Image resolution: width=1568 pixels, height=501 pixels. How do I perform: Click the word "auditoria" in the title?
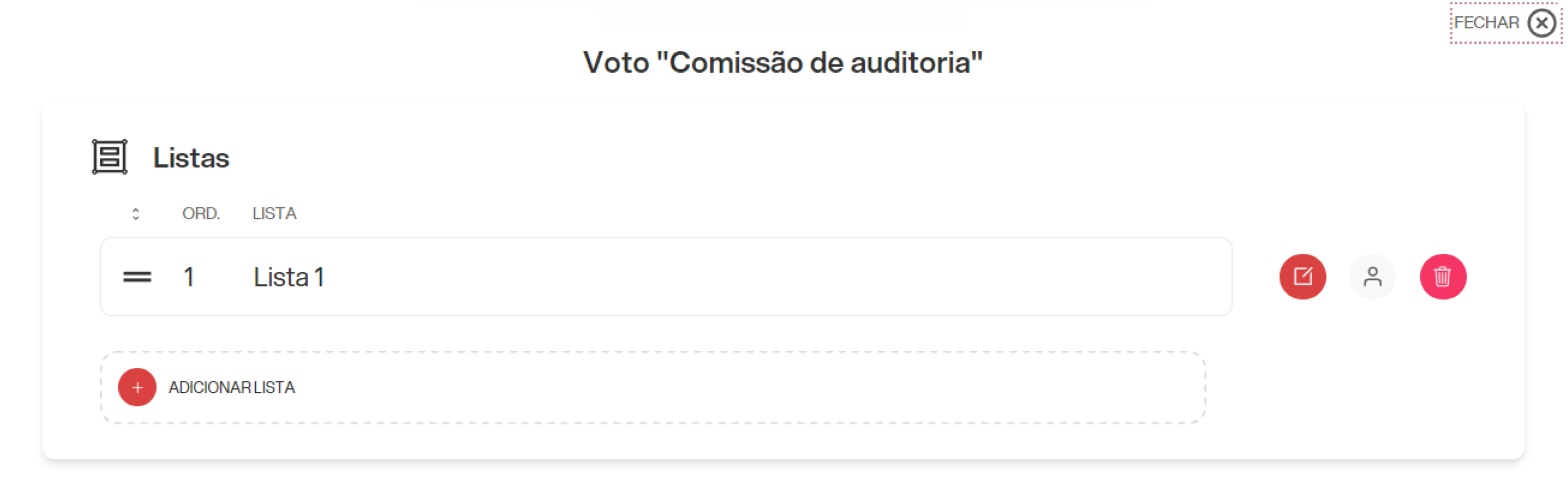(x=910, y=62)
